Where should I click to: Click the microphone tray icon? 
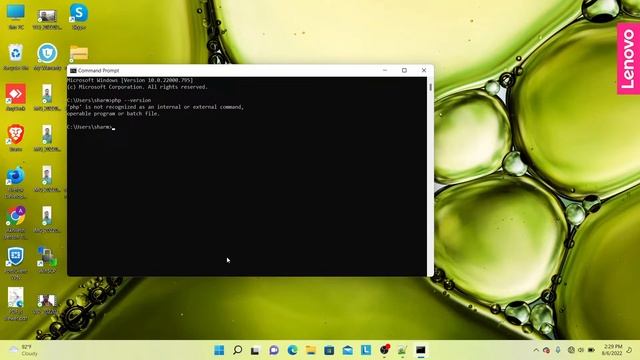pyautogui.click(x=558, y=350)
